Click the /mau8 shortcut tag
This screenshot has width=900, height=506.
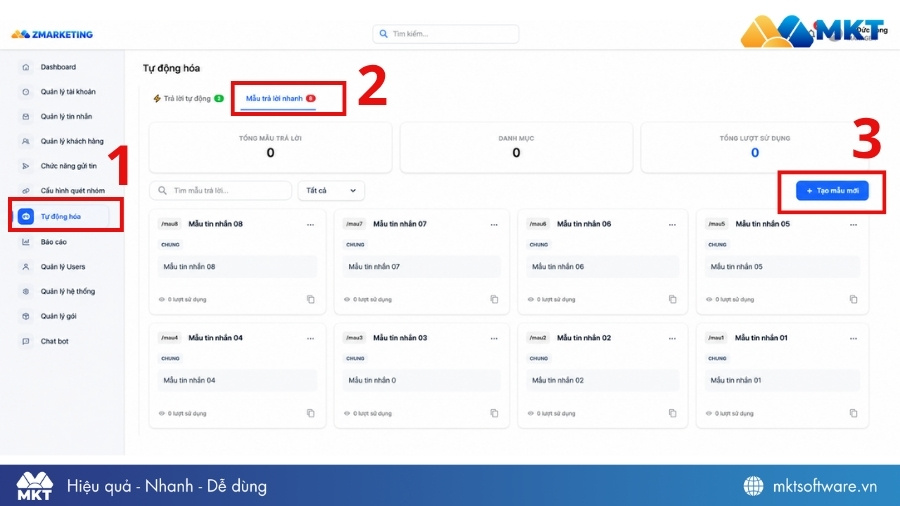pyautogui.click(x=170, y=224)
